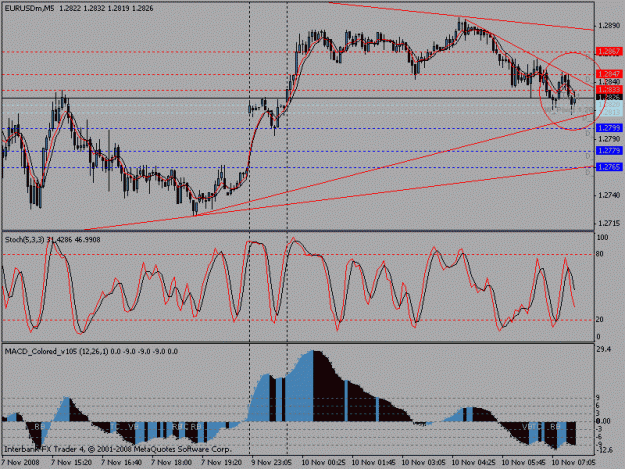Viewport: 625px width, 469px height.
Task: Click the 9 Nov 23:05 time label
Action: coord(271,463)
